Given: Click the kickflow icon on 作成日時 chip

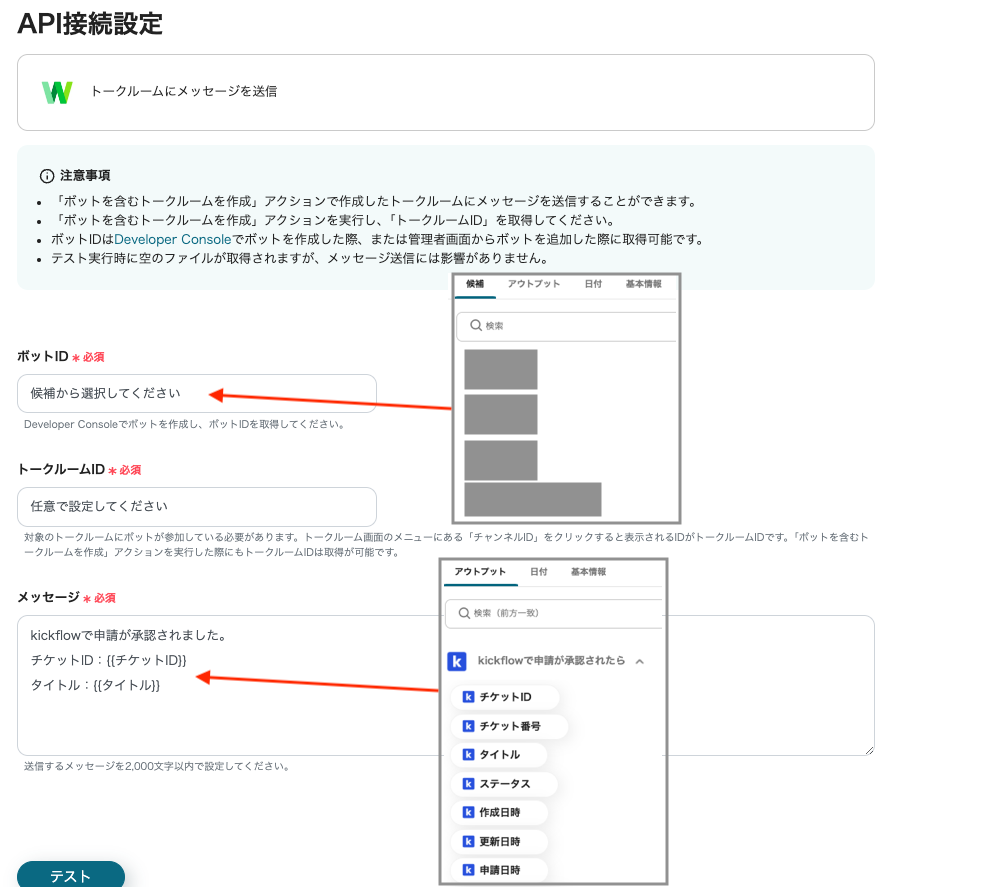Looking at the screenshot, I should (x=468, y=813).
